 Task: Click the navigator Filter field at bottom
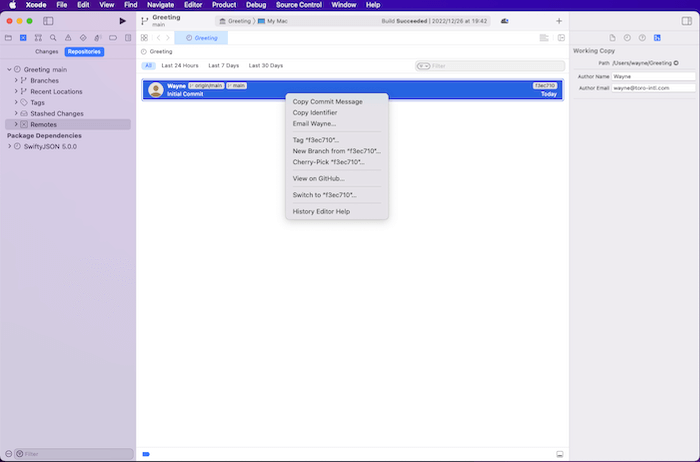74,454
